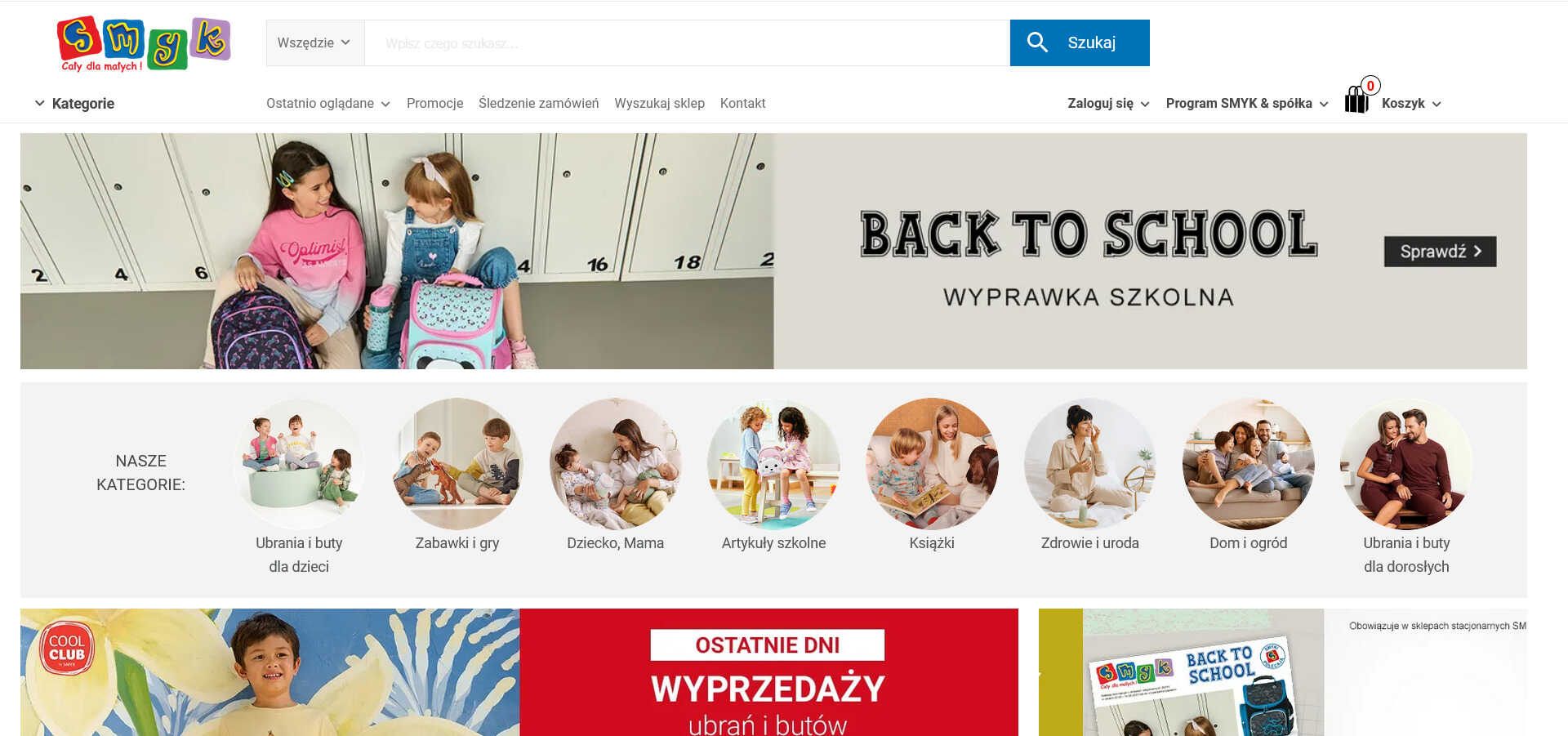1568x736 pixels.
Task: Go to Śledzenie zamówień
Action: (538, 104)
